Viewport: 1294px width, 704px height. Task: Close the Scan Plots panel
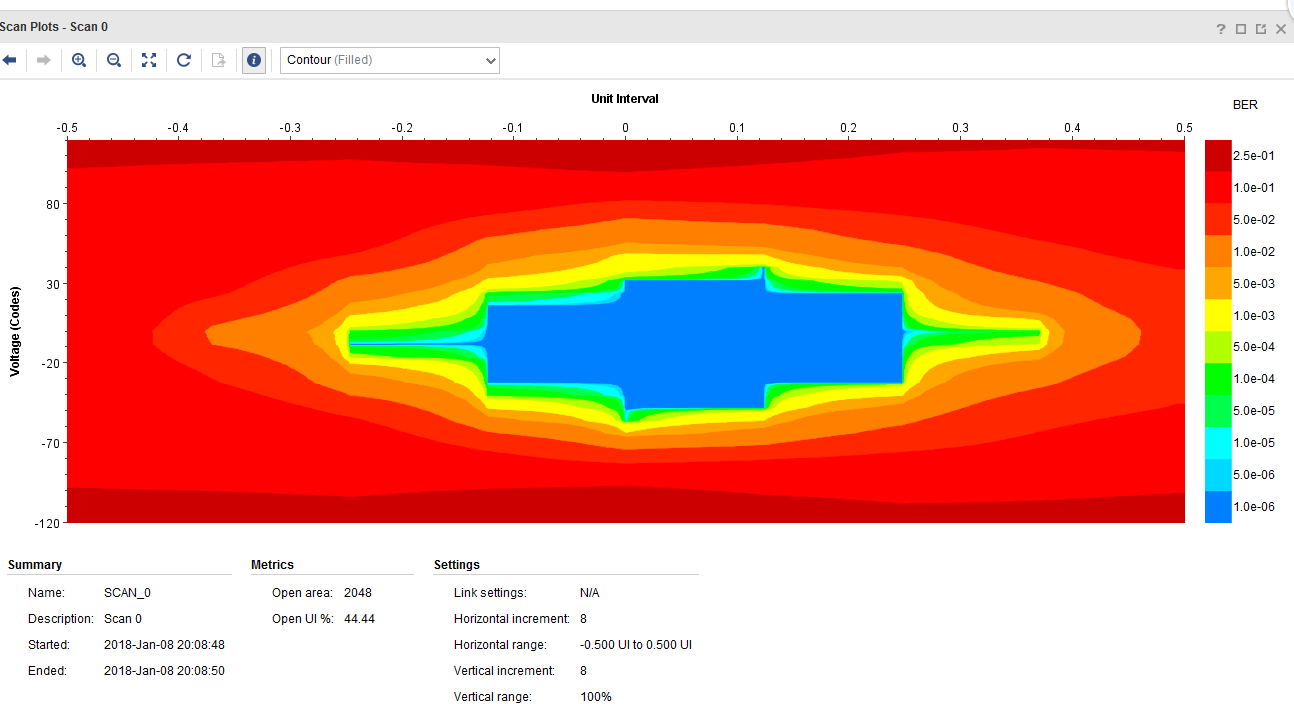pyautogui.click(x=1281, y=29)
